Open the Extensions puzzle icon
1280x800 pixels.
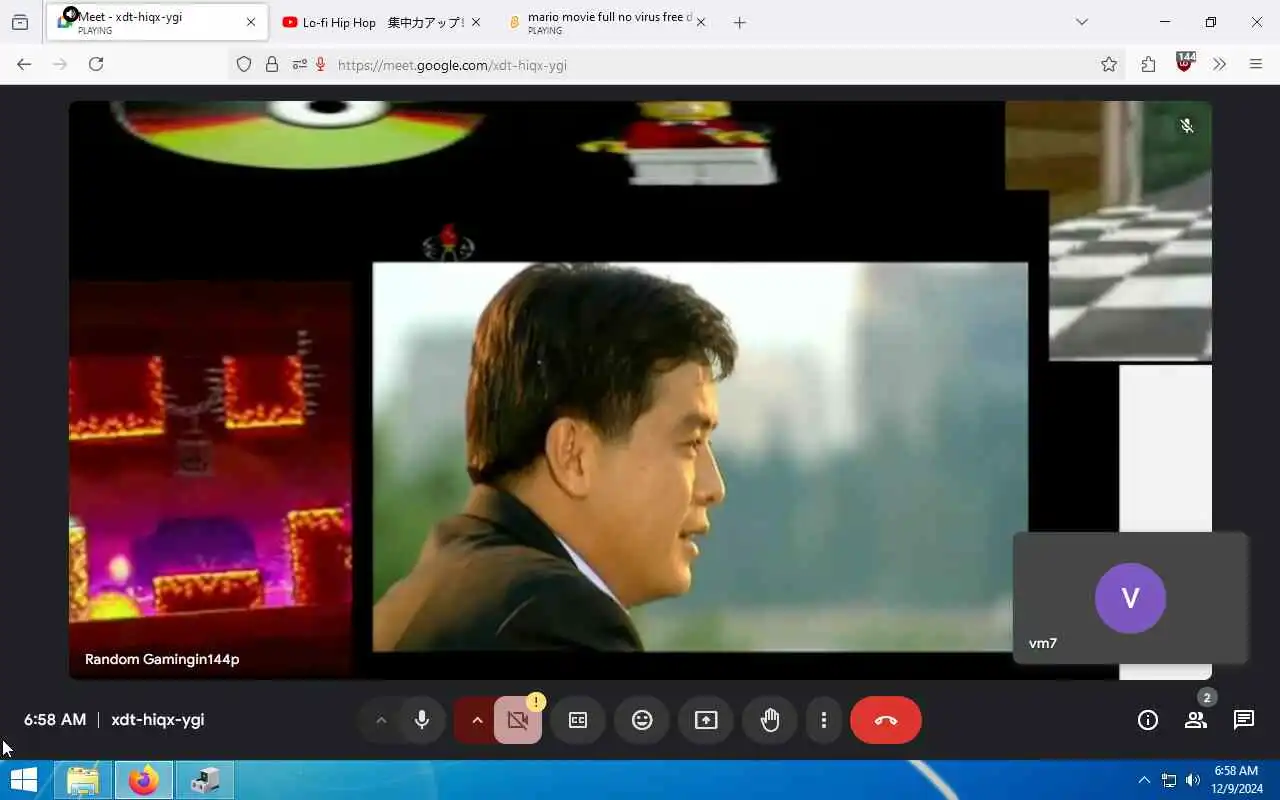coord(1148,64)
